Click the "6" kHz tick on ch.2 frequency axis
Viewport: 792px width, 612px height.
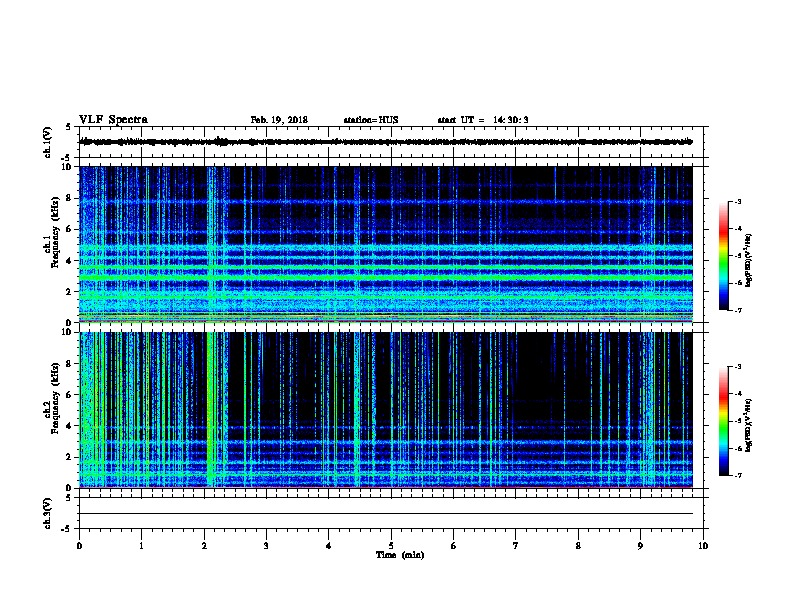coord(71,395)
